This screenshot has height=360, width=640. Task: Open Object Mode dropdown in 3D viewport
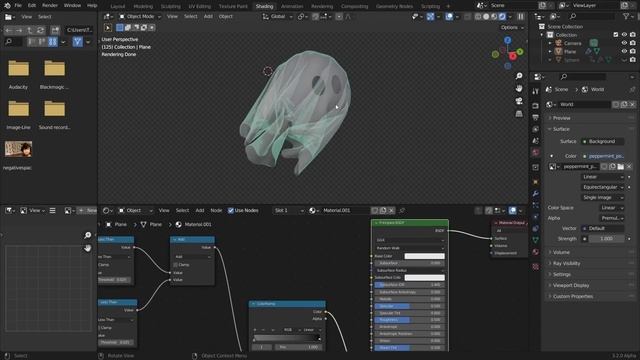point(140,17)
